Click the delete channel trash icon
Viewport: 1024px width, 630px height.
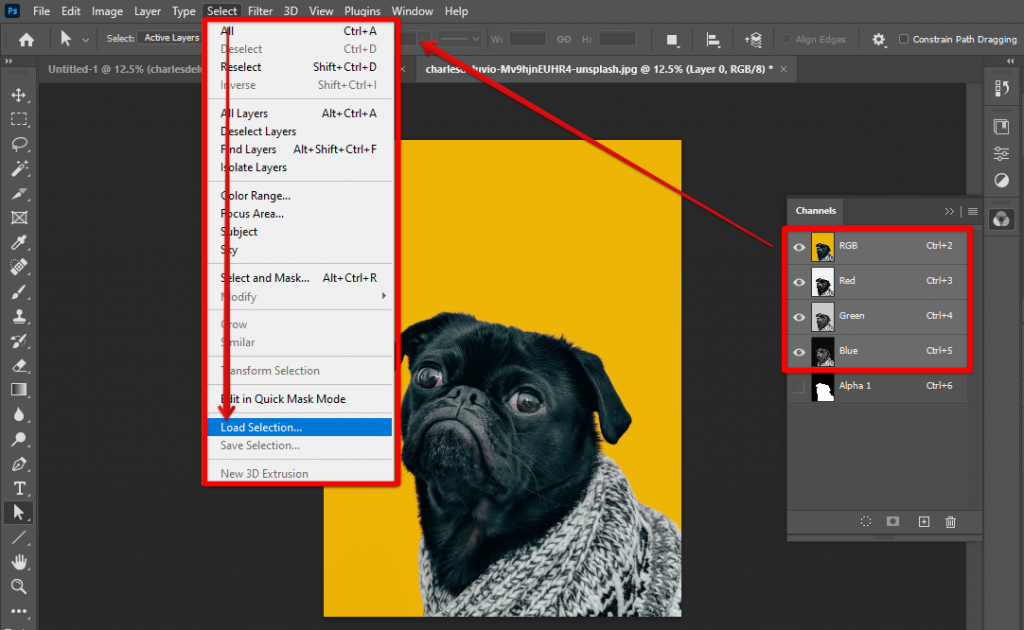click(950, 522)
